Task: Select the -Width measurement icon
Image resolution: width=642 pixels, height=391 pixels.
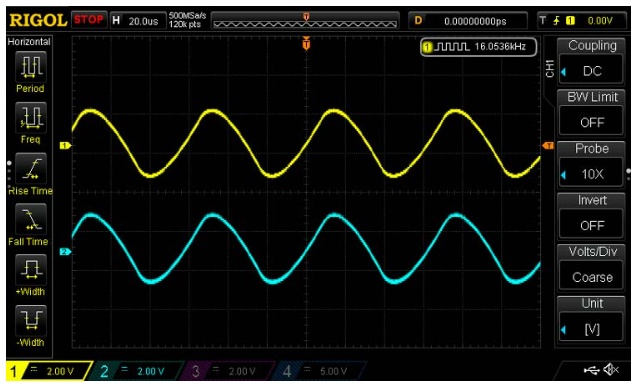Action: [x=31, y=320]
